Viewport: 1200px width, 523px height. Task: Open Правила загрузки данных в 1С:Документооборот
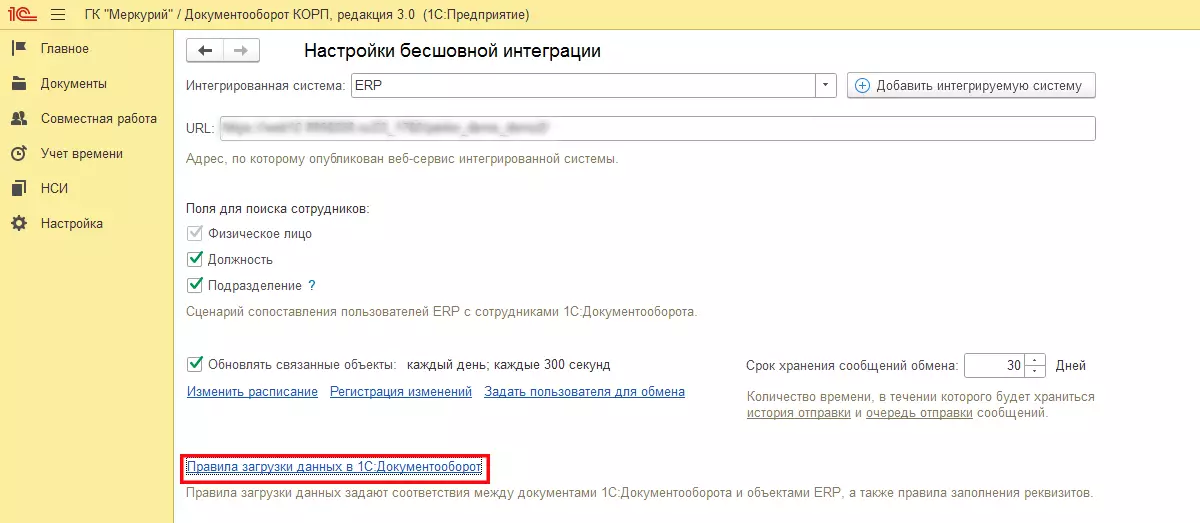pyautogui.click(x=334, y=467)
